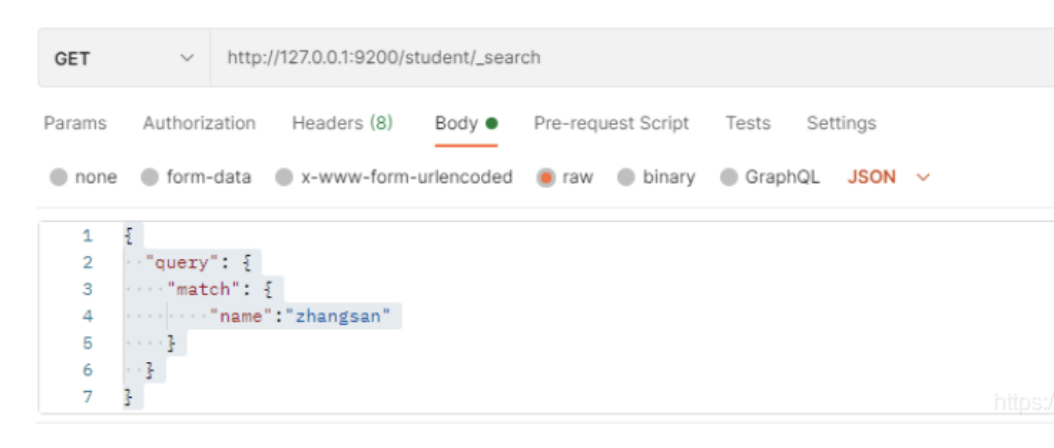Open the GET method dropdown
This screenshot has width=1054, height=448.
[x=123, y=58]
